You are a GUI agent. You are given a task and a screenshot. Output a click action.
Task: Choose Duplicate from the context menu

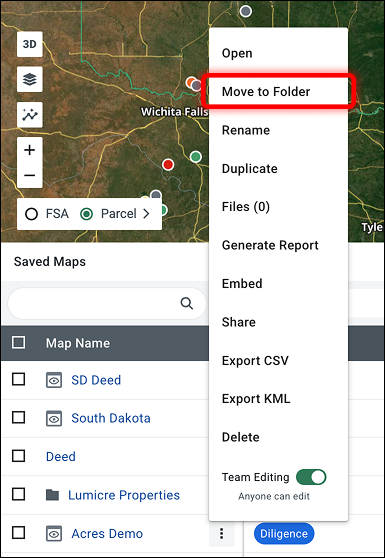[x=278, y=169]
